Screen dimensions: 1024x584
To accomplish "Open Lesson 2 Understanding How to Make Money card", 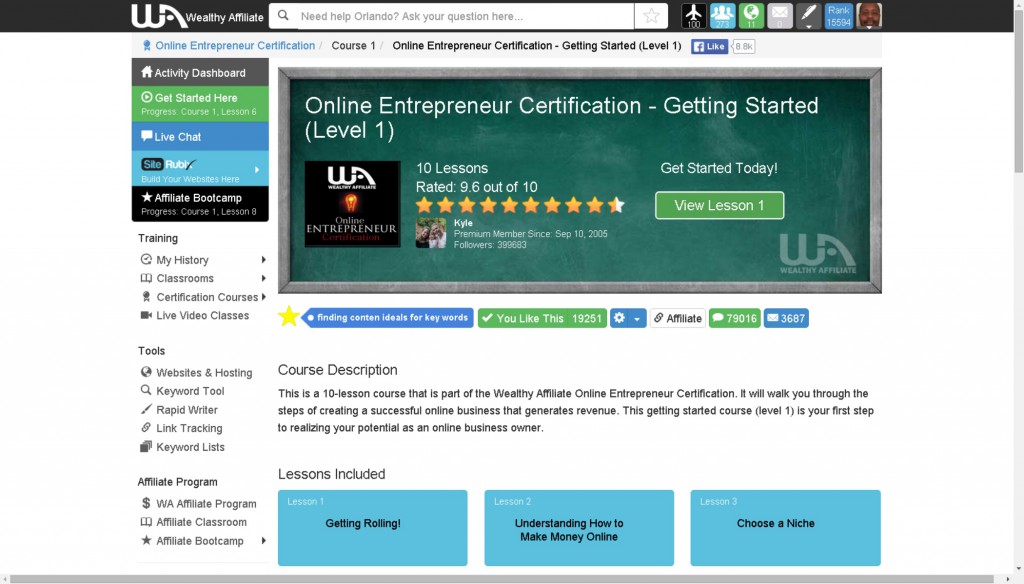I will tap(579, 528).
